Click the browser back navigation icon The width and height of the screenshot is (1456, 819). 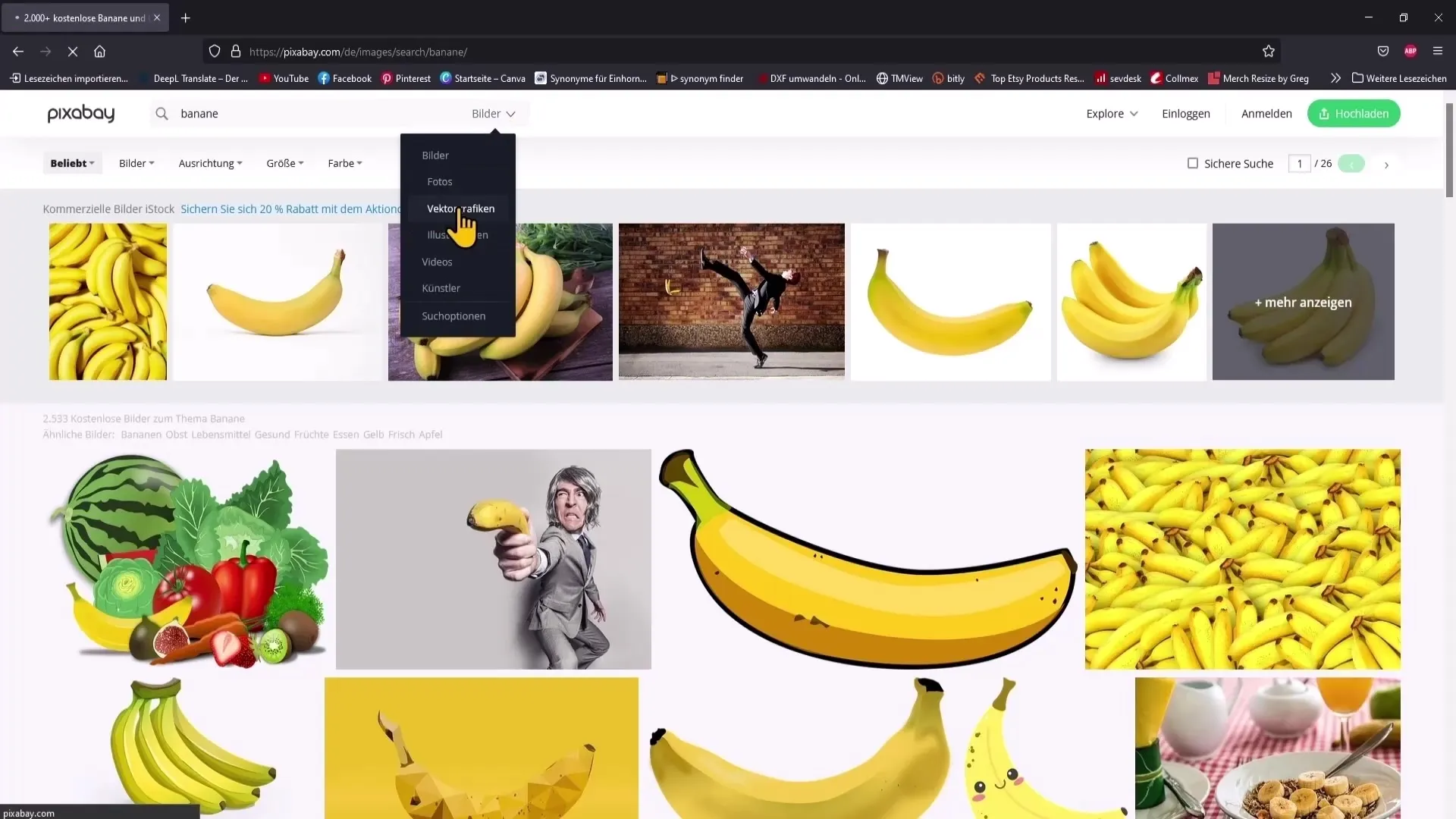click(18, 51)
